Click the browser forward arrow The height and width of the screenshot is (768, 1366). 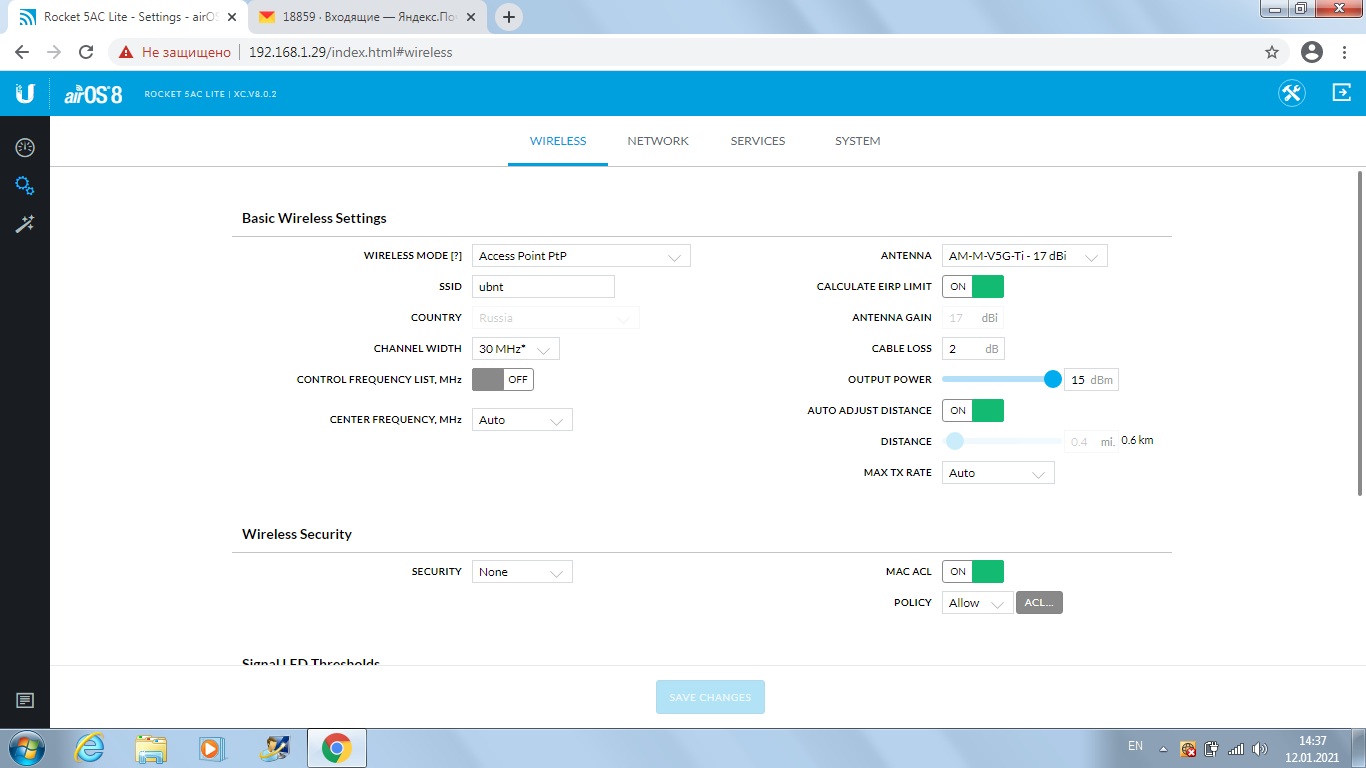54,52
